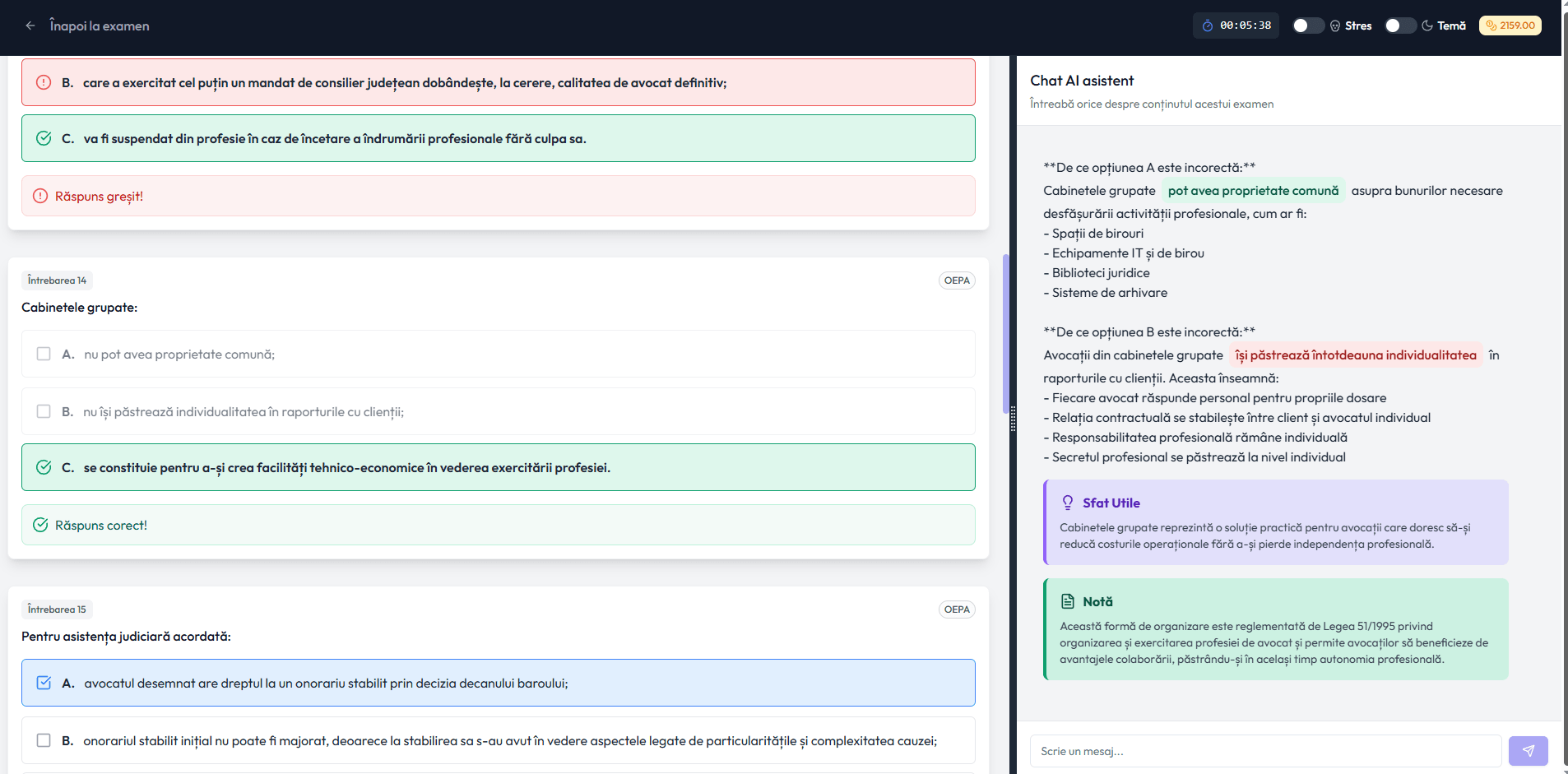Uncheck option A avocatul desemnat are dreptul
This screenshot has width=1568, height=774.
(44, 683)
